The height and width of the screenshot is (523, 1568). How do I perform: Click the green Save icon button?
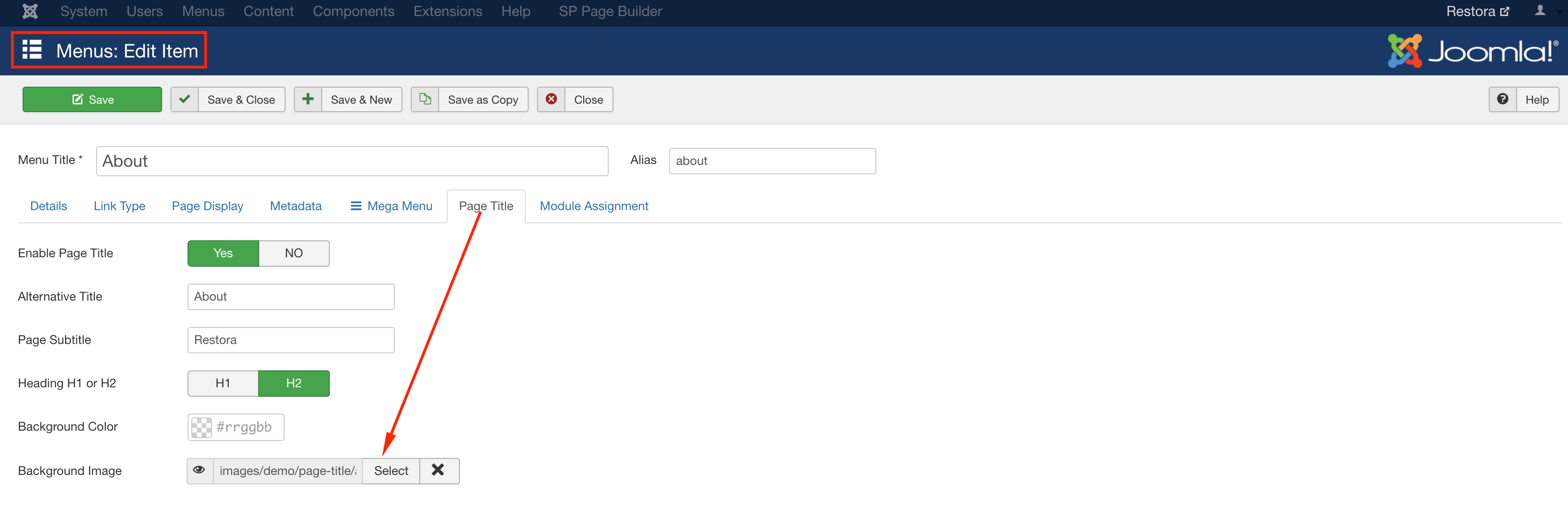pyautogui.click(x=77, y=99)
